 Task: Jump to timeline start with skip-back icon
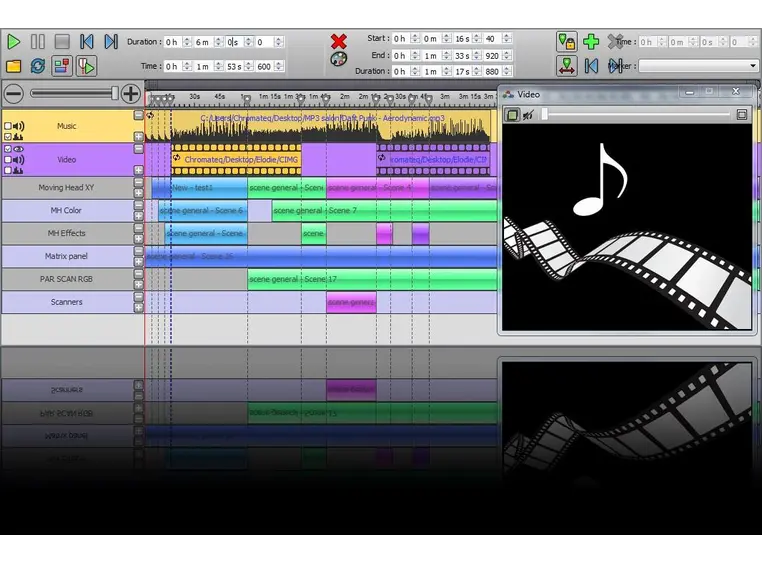tap(87, 42)
